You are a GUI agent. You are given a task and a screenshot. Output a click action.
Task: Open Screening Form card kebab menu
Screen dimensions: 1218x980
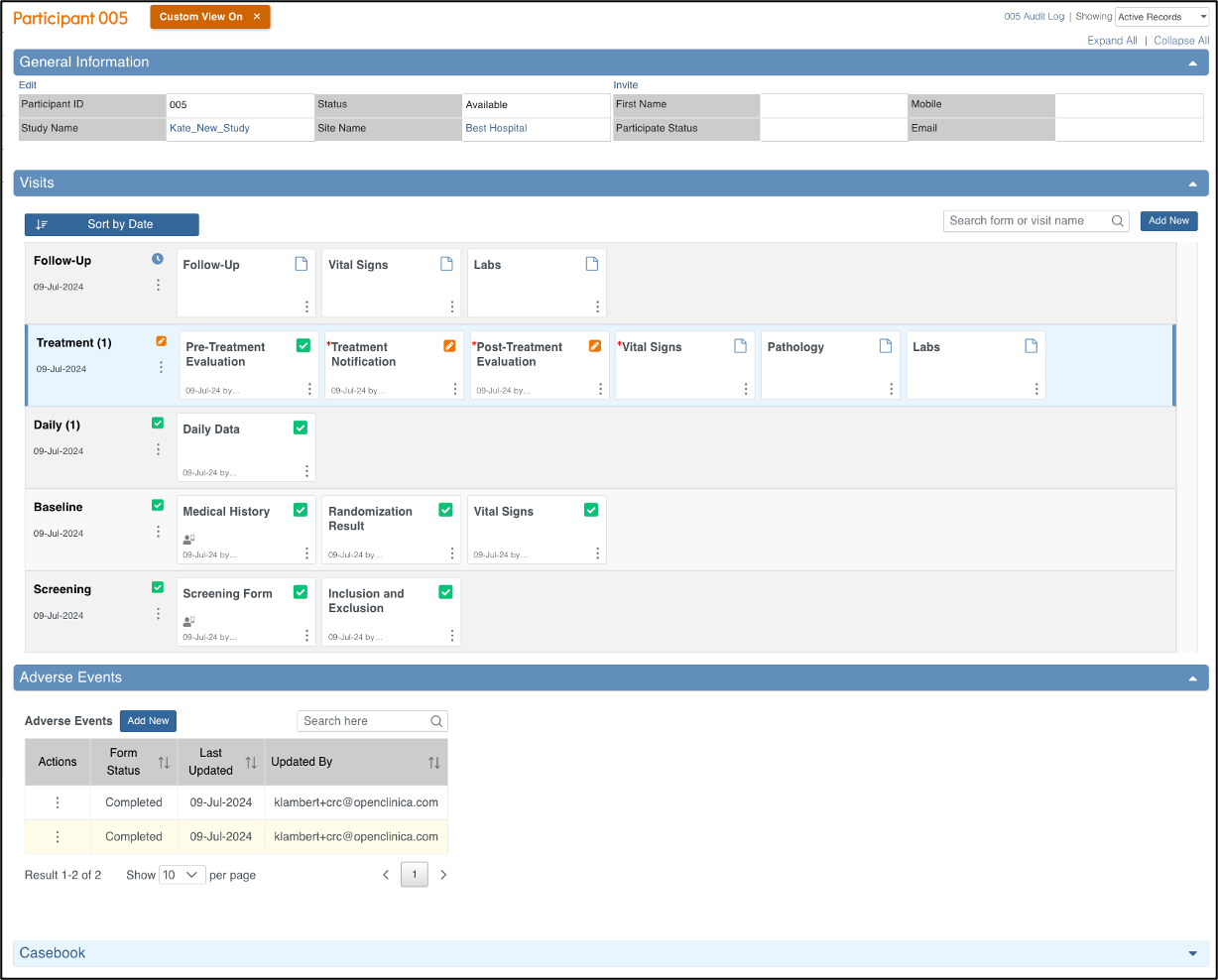(306, 636)
